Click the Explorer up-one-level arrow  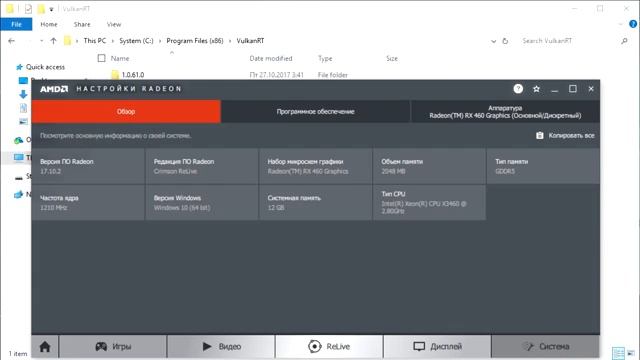click(53, 41)
